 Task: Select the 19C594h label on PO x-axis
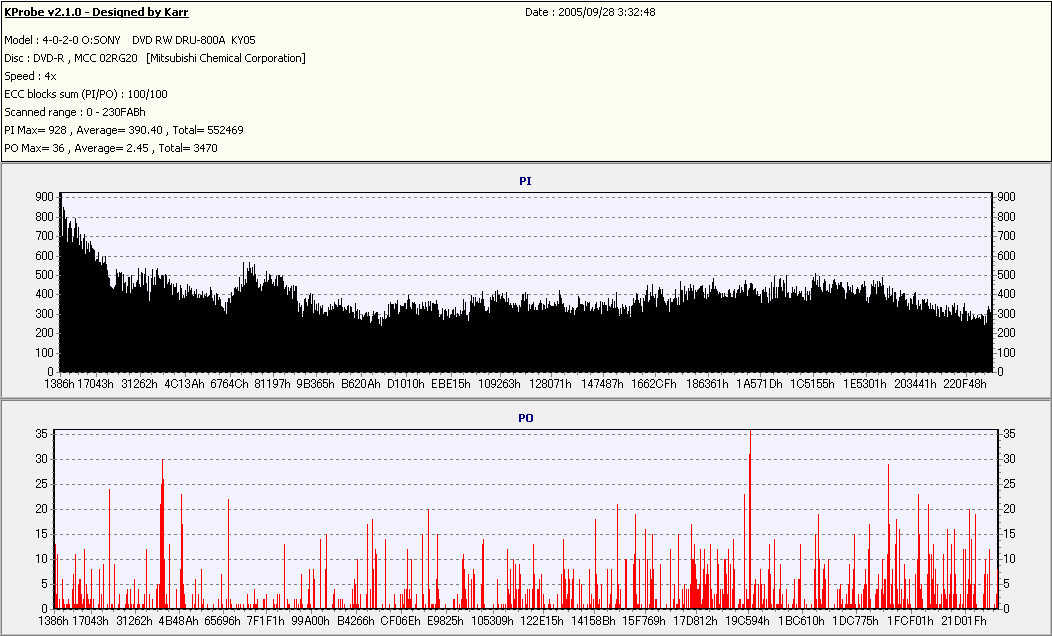748,621
